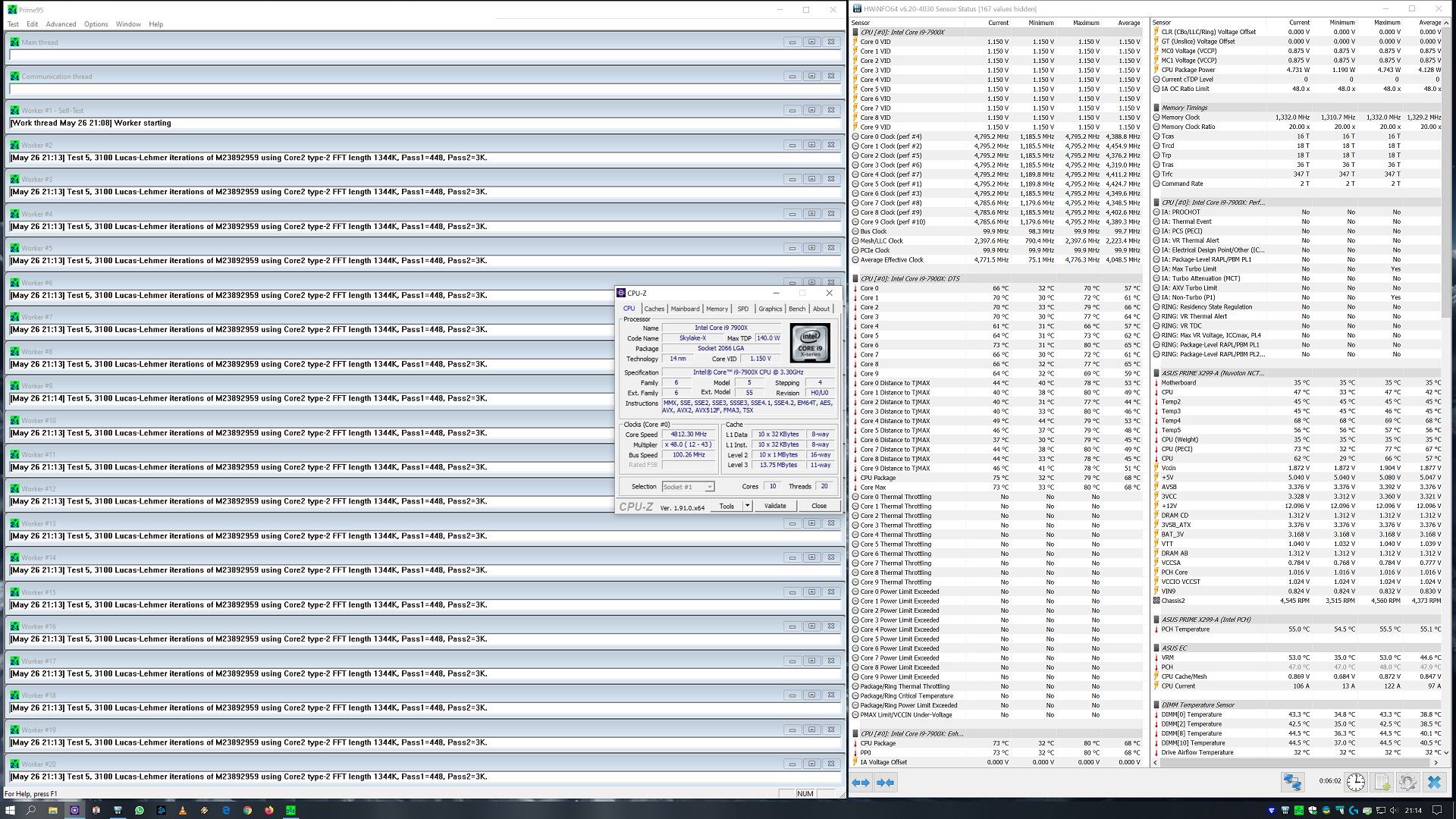Select CPU Package Power sensor row
This screenshot has height=819, width=1456.
point(1297,70)
